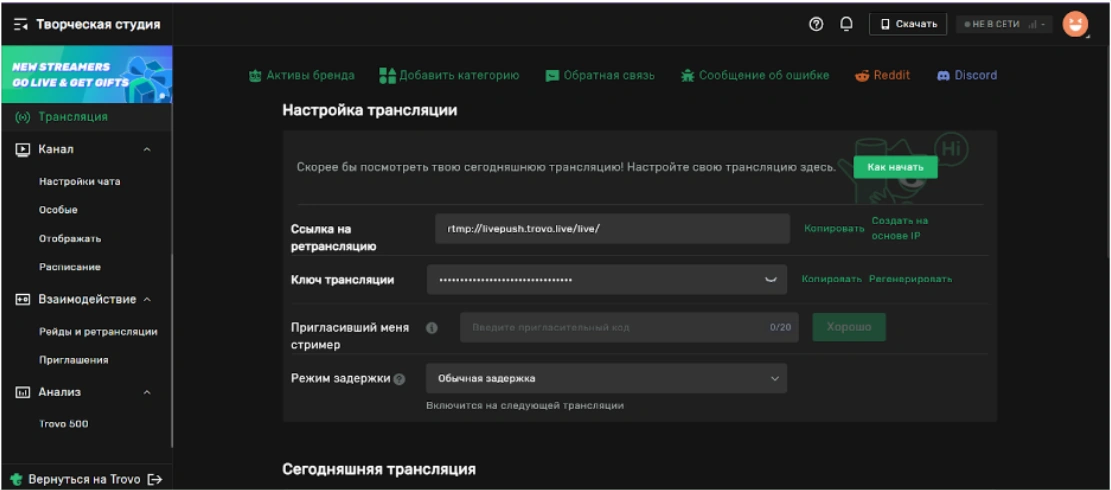
Task: Collapse the Канал section chevron
Action: 147,149
